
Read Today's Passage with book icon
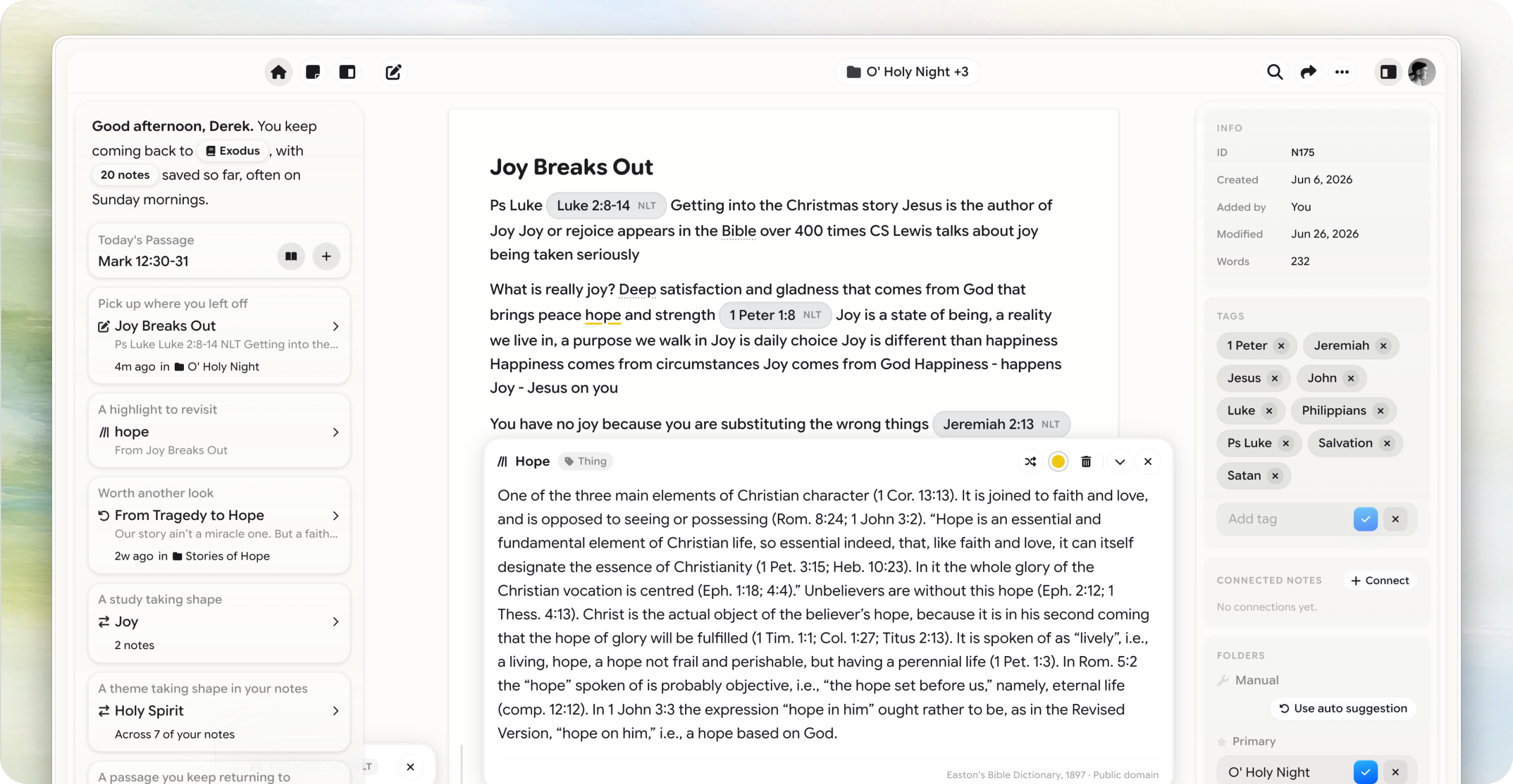click(x=291, y=256)
